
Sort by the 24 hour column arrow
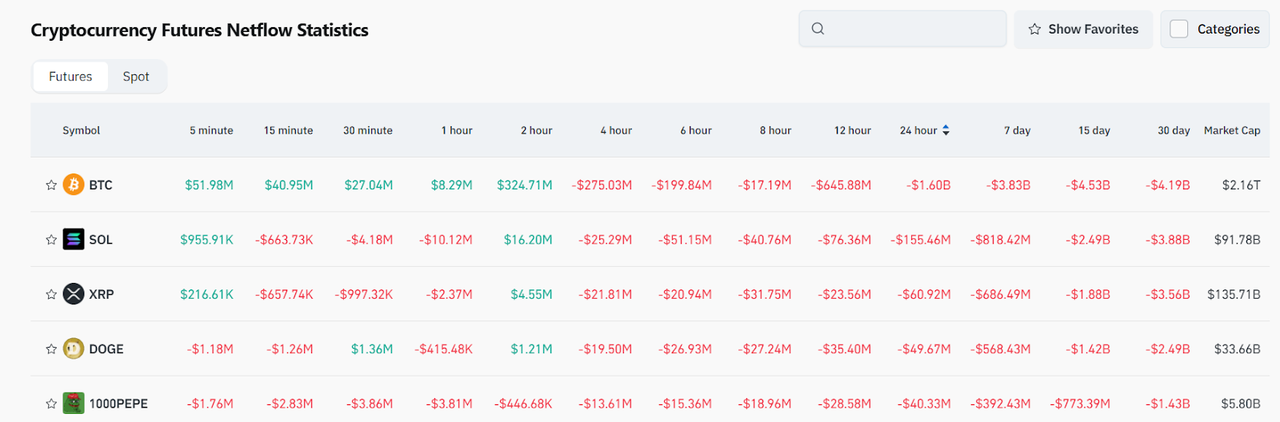[x=946, y=130]
